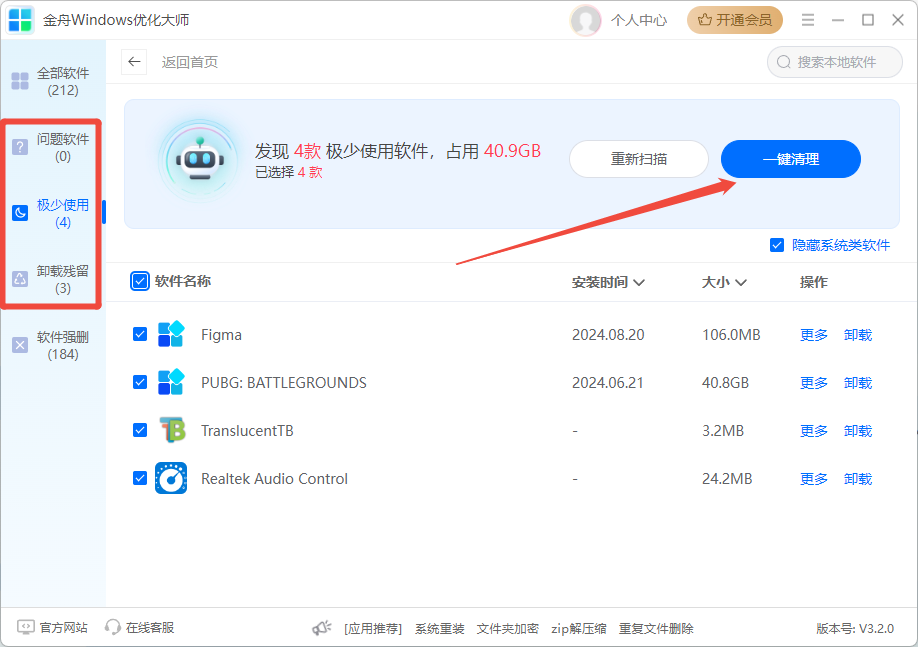Click the 问题软件 question mark icon

click(x=20, y=147)
